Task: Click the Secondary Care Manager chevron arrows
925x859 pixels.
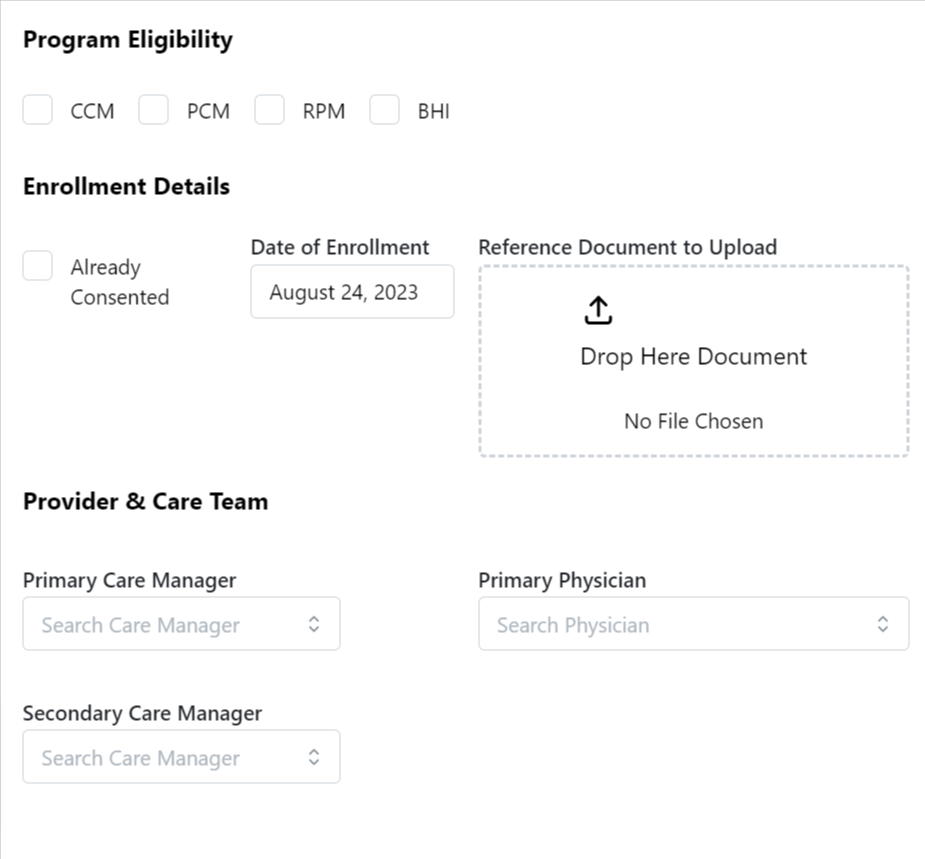Action: pyautogui.click(x=314, y=757)
